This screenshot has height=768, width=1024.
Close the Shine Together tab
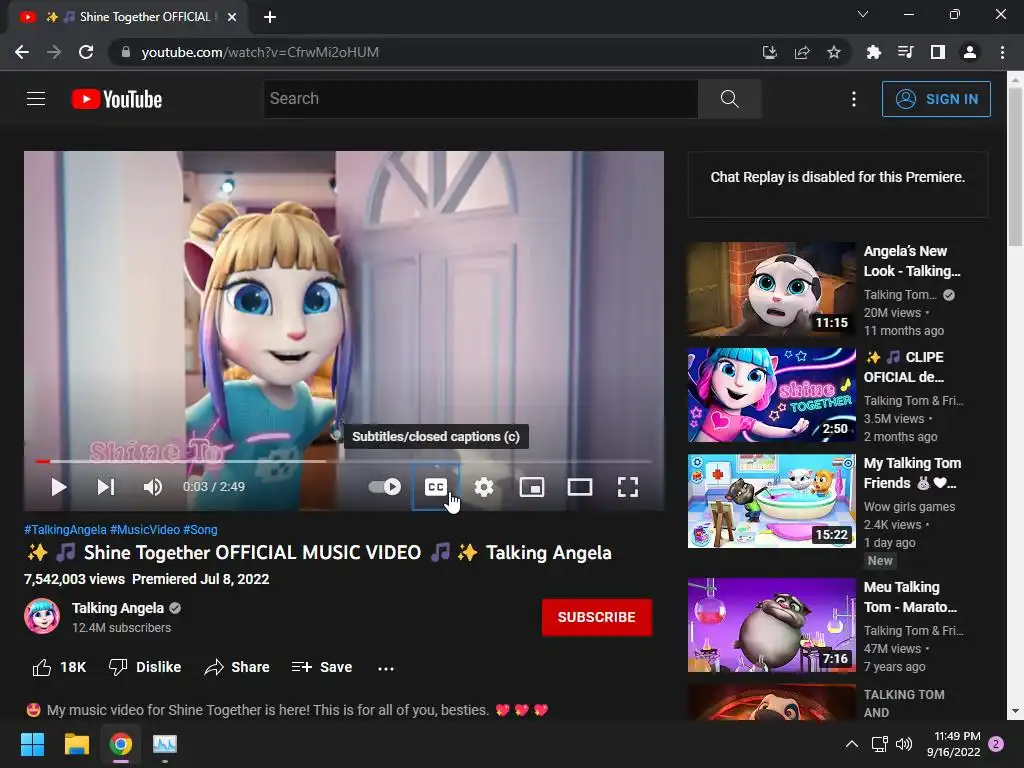pyautogui.click(x=232, y=17)
